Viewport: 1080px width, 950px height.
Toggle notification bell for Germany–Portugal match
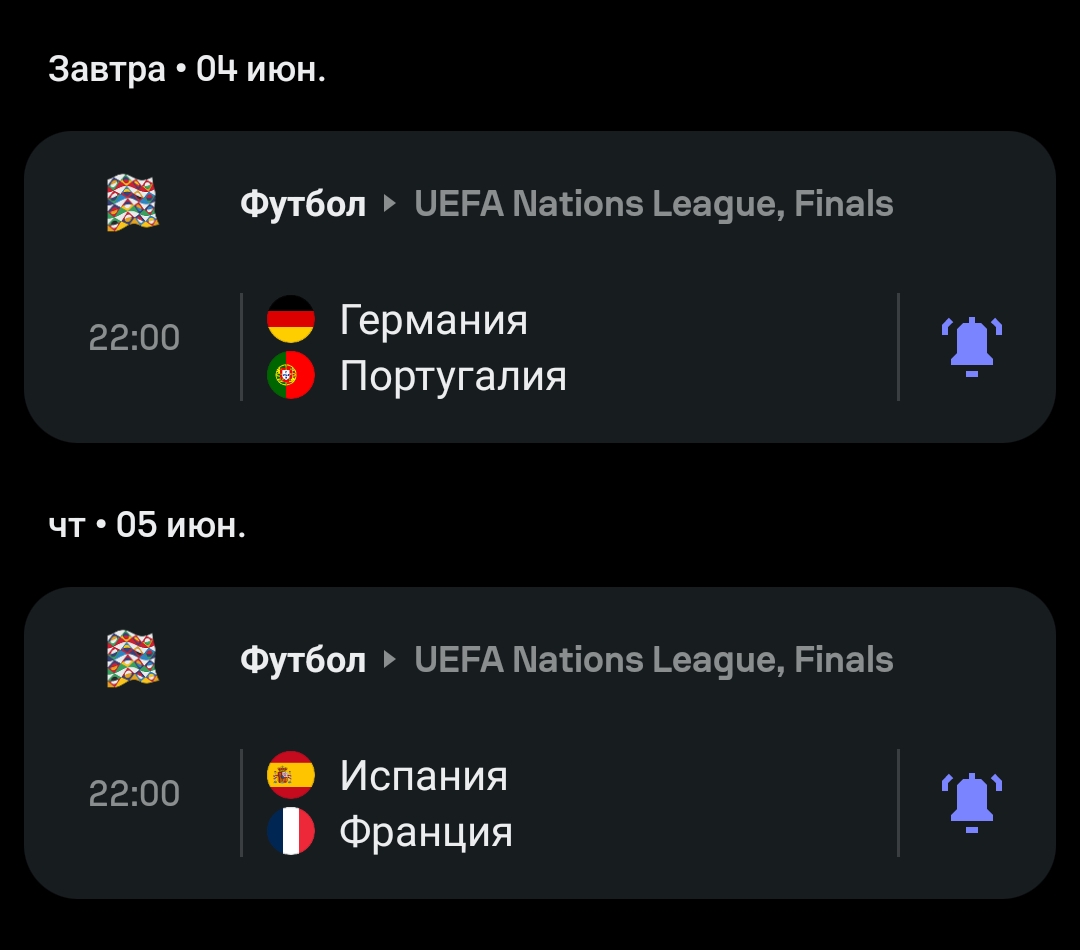[x=971, y=347]
